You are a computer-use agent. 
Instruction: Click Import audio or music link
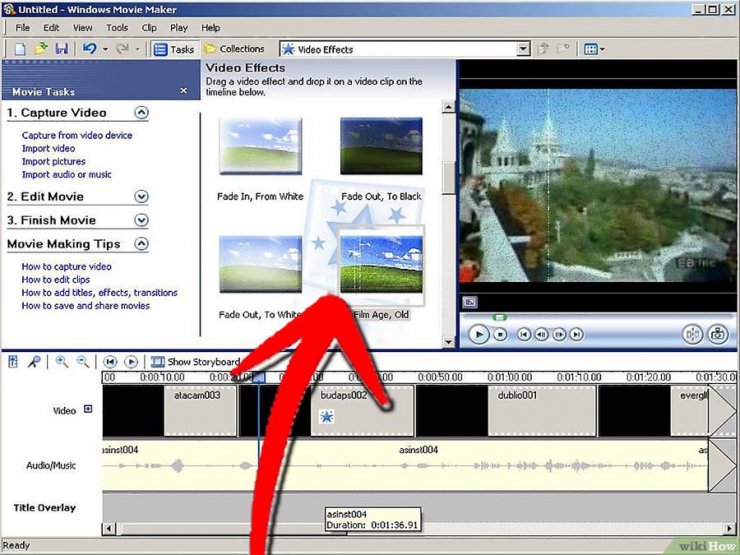67,175
